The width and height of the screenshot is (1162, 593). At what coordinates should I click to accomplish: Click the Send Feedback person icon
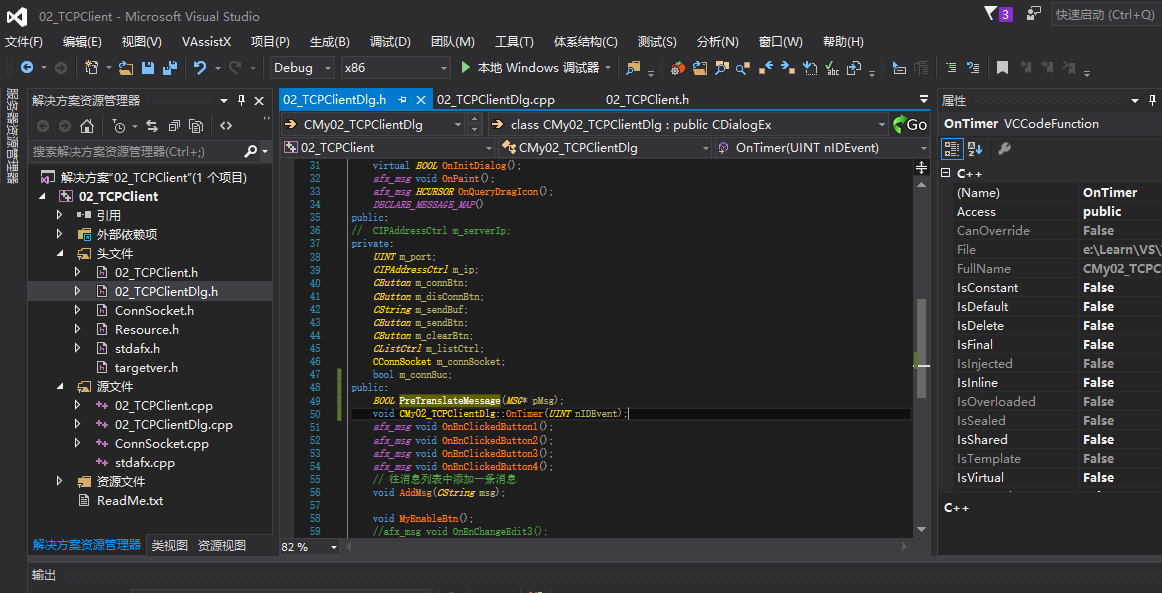1033,13
